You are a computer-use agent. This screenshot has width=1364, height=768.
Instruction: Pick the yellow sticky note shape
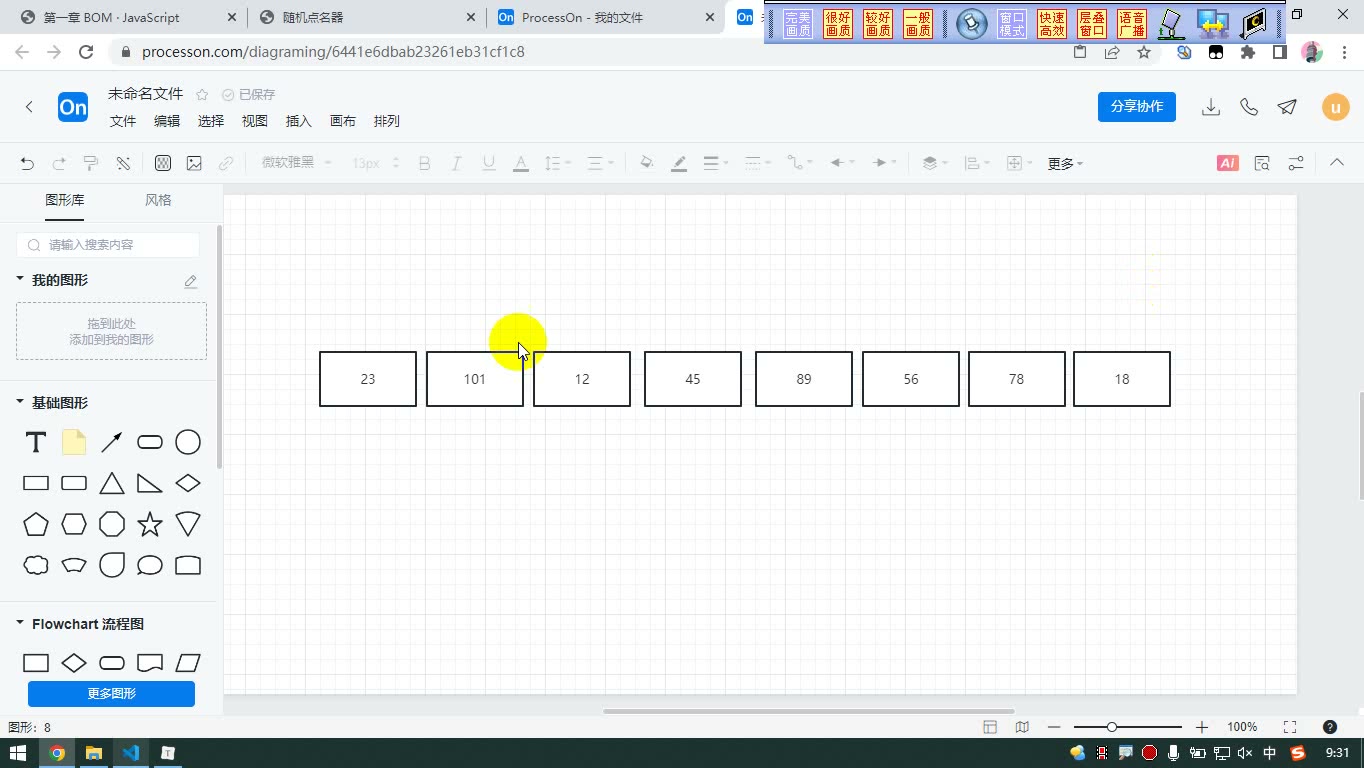pos(74,442)
